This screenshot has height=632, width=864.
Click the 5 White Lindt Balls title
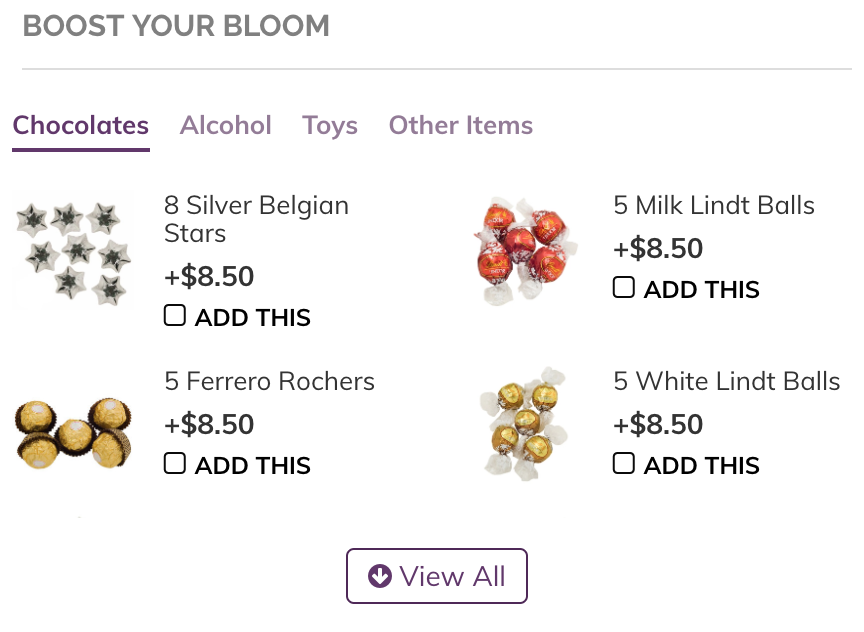tap(727, 381)
